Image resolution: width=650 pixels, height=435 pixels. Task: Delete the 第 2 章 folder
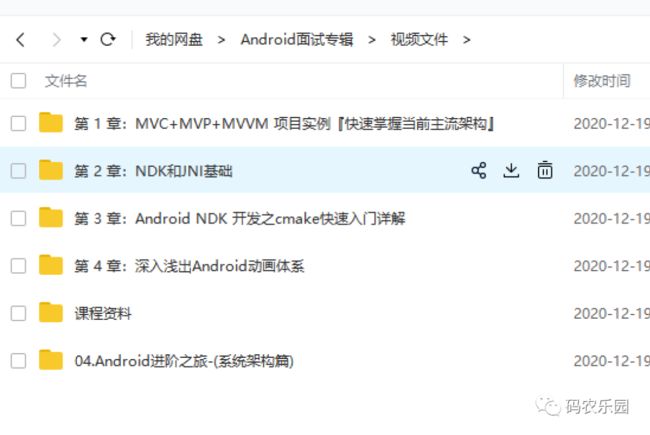[545, 170]
